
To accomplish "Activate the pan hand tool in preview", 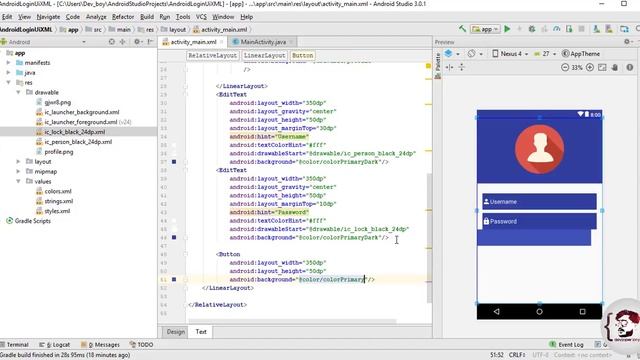I will [615, 67].
